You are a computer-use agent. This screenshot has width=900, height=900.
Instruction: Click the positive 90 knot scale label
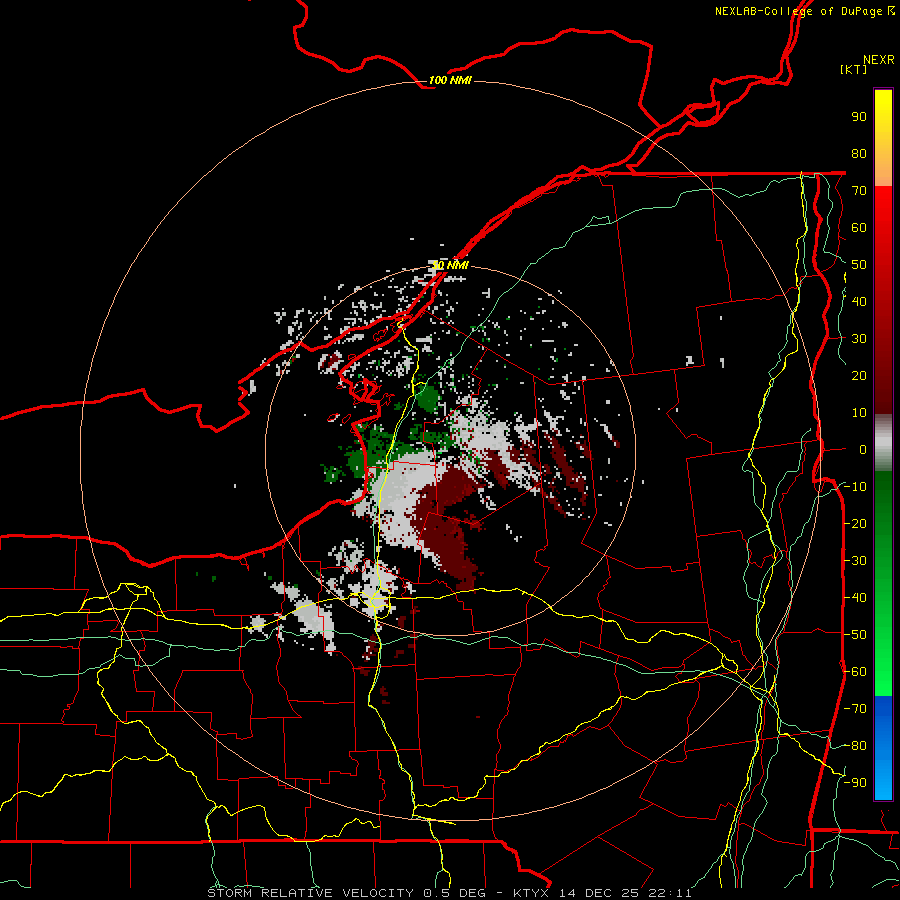(859, 117)
